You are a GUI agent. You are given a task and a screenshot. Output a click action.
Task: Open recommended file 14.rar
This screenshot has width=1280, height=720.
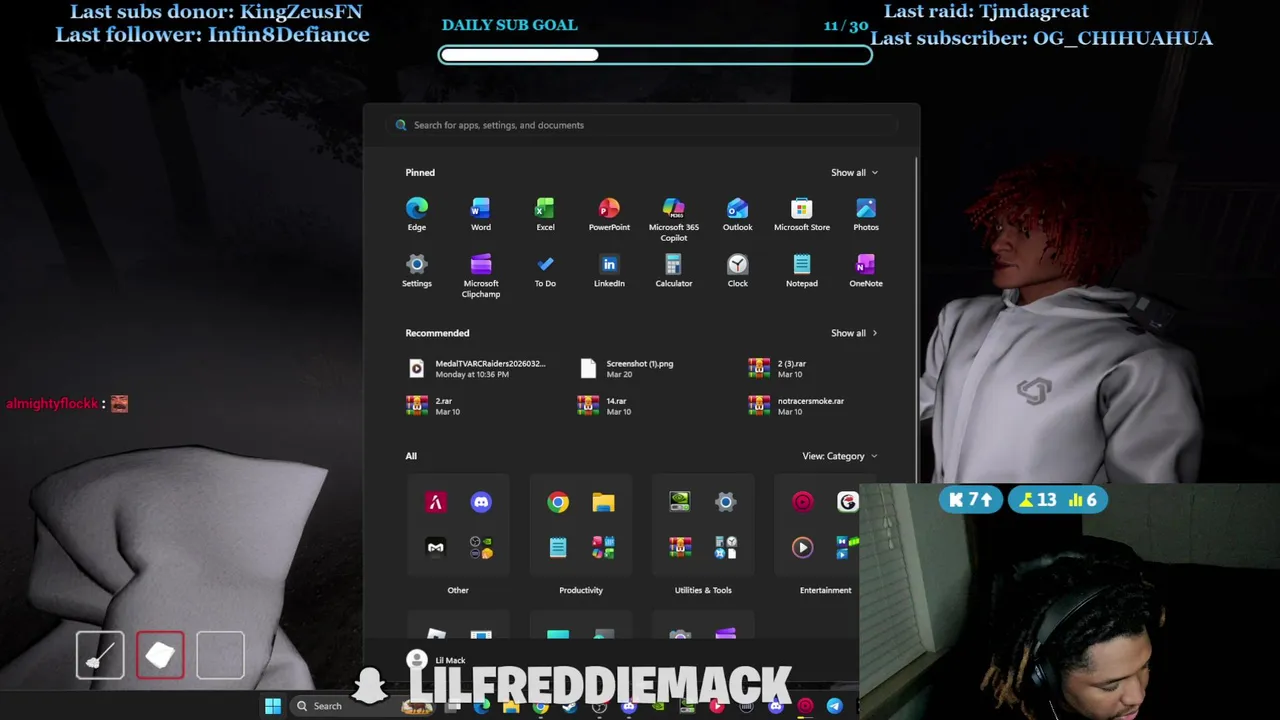click(x=603, y=406)
